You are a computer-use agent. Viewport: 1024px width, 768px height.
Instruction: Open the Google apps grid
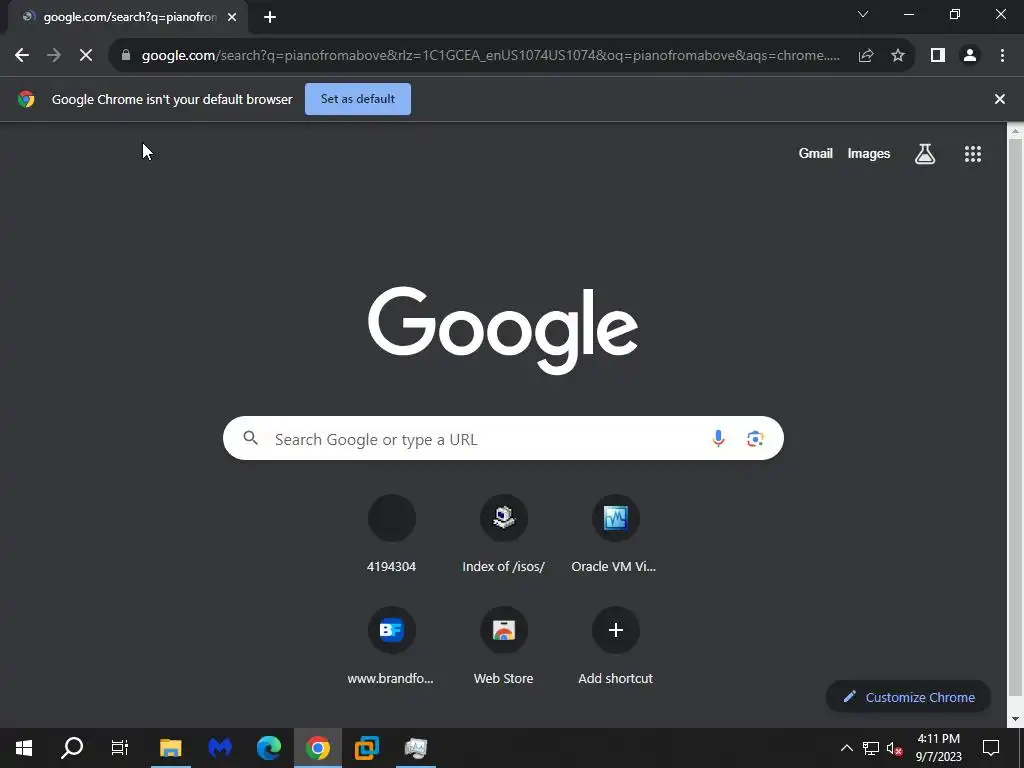click(973, 154)
